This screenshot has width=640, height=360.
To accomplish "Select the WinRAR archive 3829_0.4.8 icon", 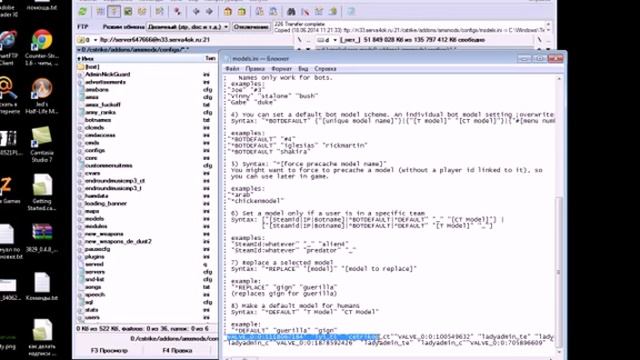I will [42, 238].
